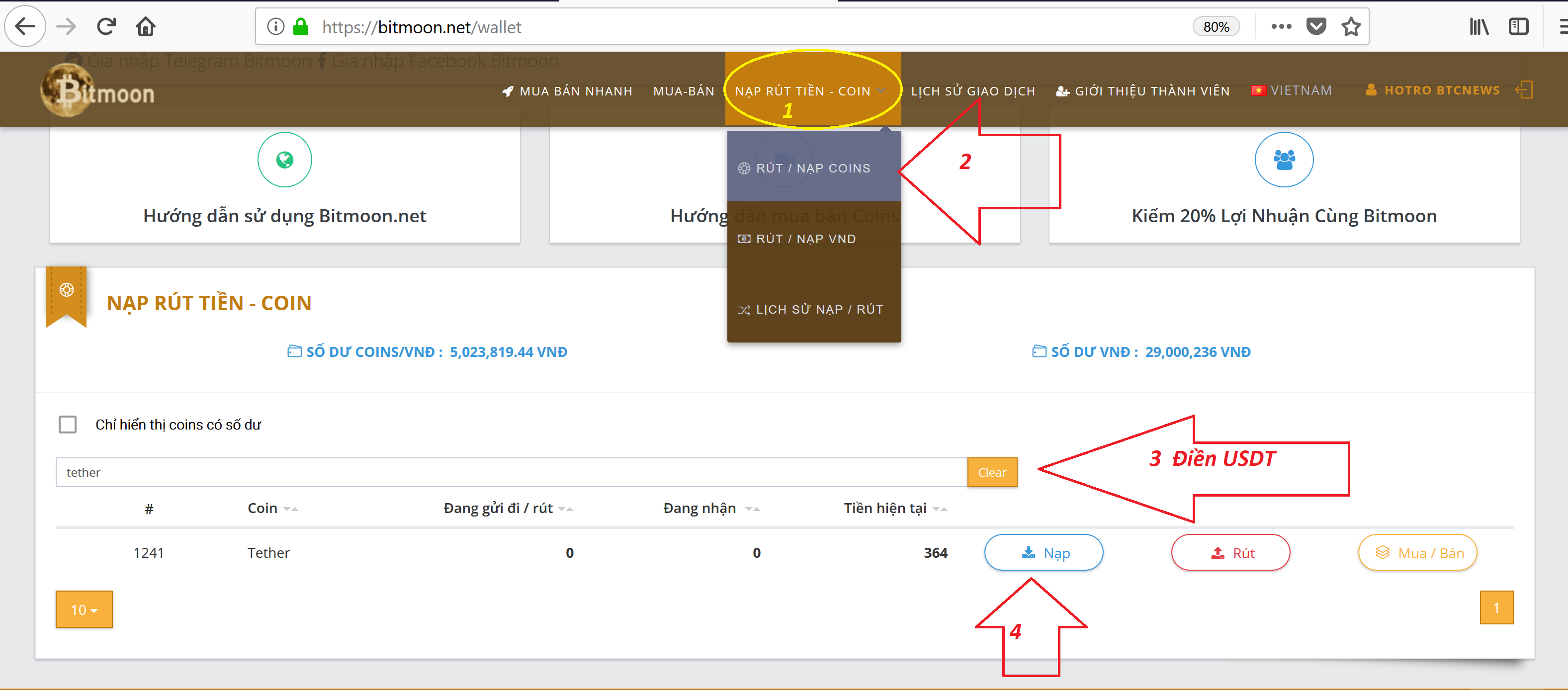Click the logout icon in header
Image resolution: width=1568 pixels, height=690 pixels.
click(1524, 90)
